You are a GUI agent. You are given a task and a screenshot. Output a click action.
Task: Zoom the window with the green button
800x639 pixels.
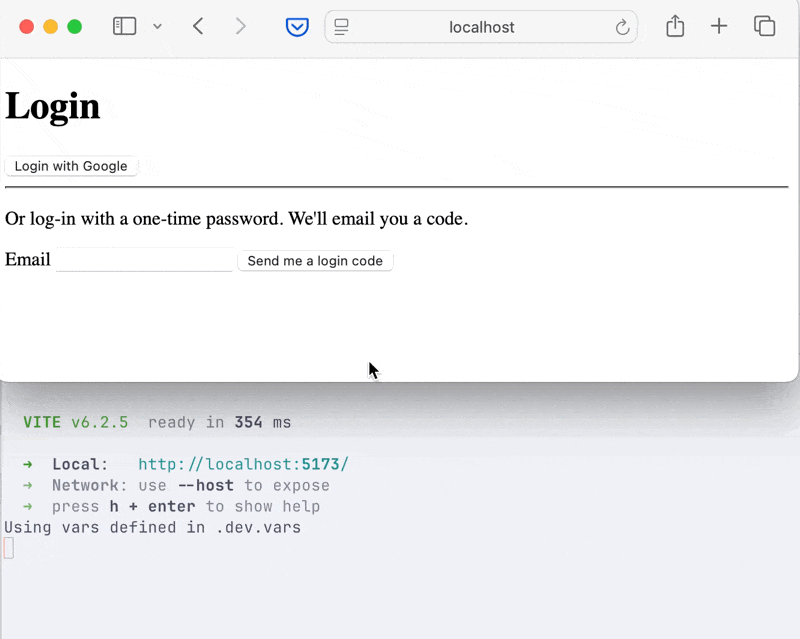(x=74, y=27)
